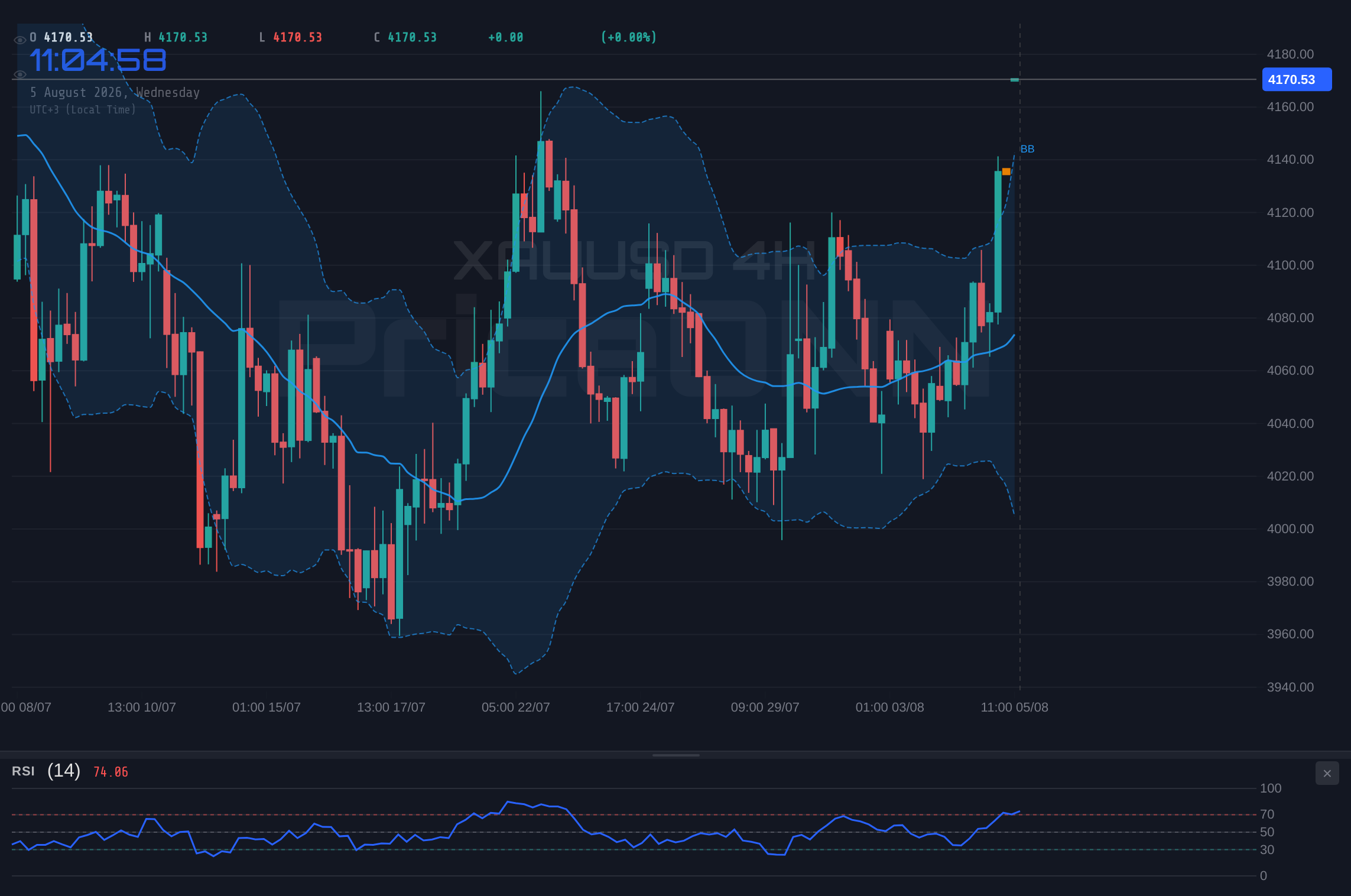Click the RSI midline label 50
This screenshot has height=896, width=1351.
point(1267,832)
